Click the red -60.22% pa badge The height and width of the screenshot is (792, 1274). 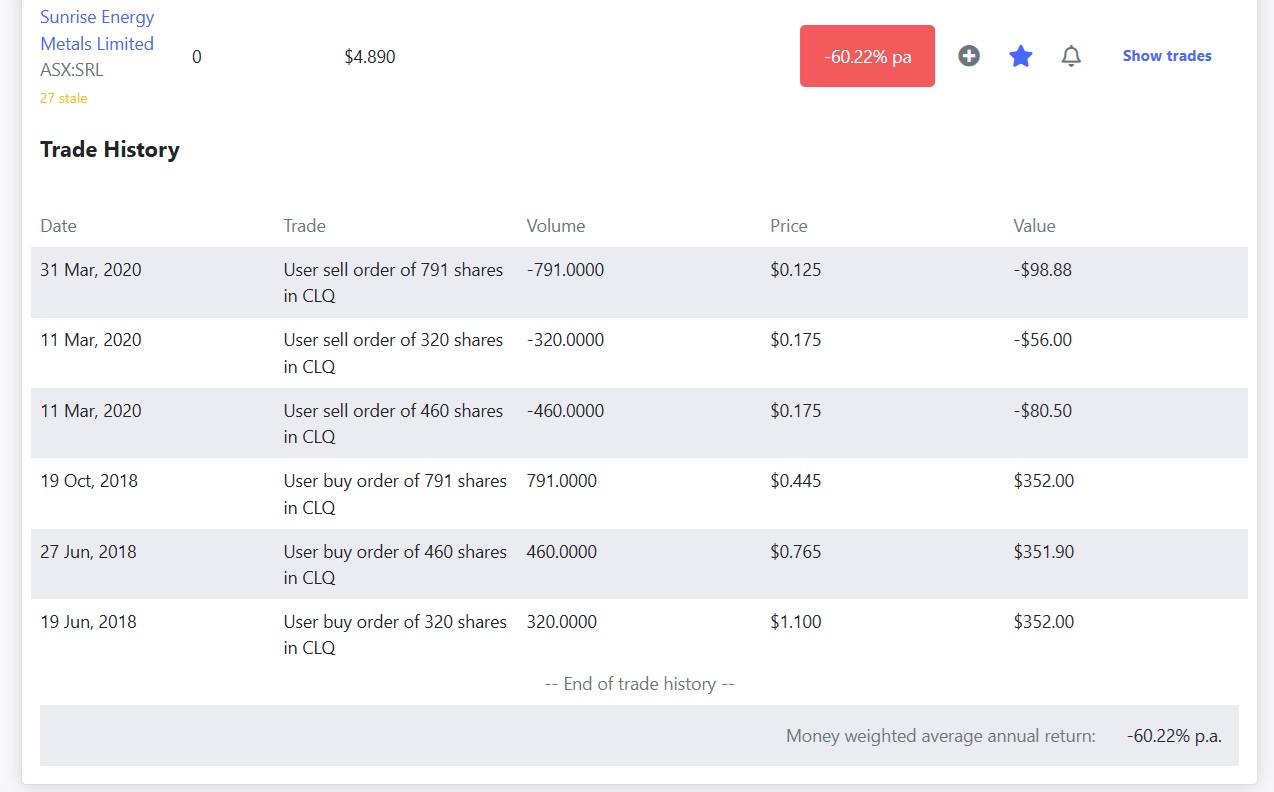[867, 56]
